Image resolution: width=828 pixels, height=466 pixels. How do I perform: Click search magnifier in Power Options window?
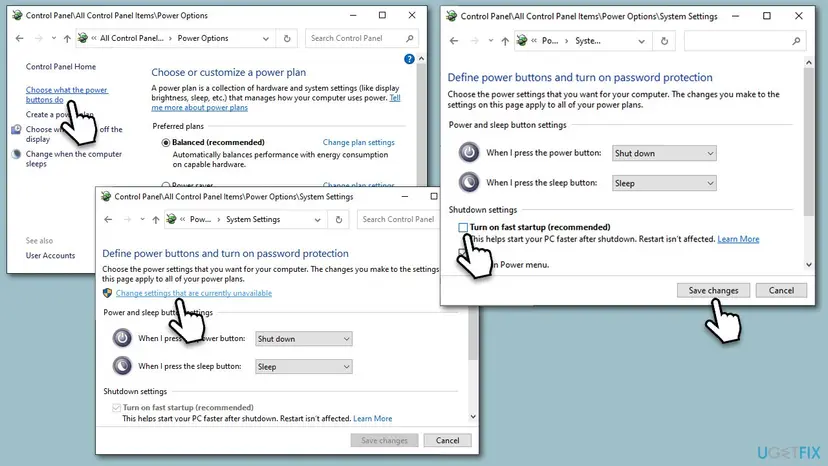pyautogui.click(x=410, y=38)
